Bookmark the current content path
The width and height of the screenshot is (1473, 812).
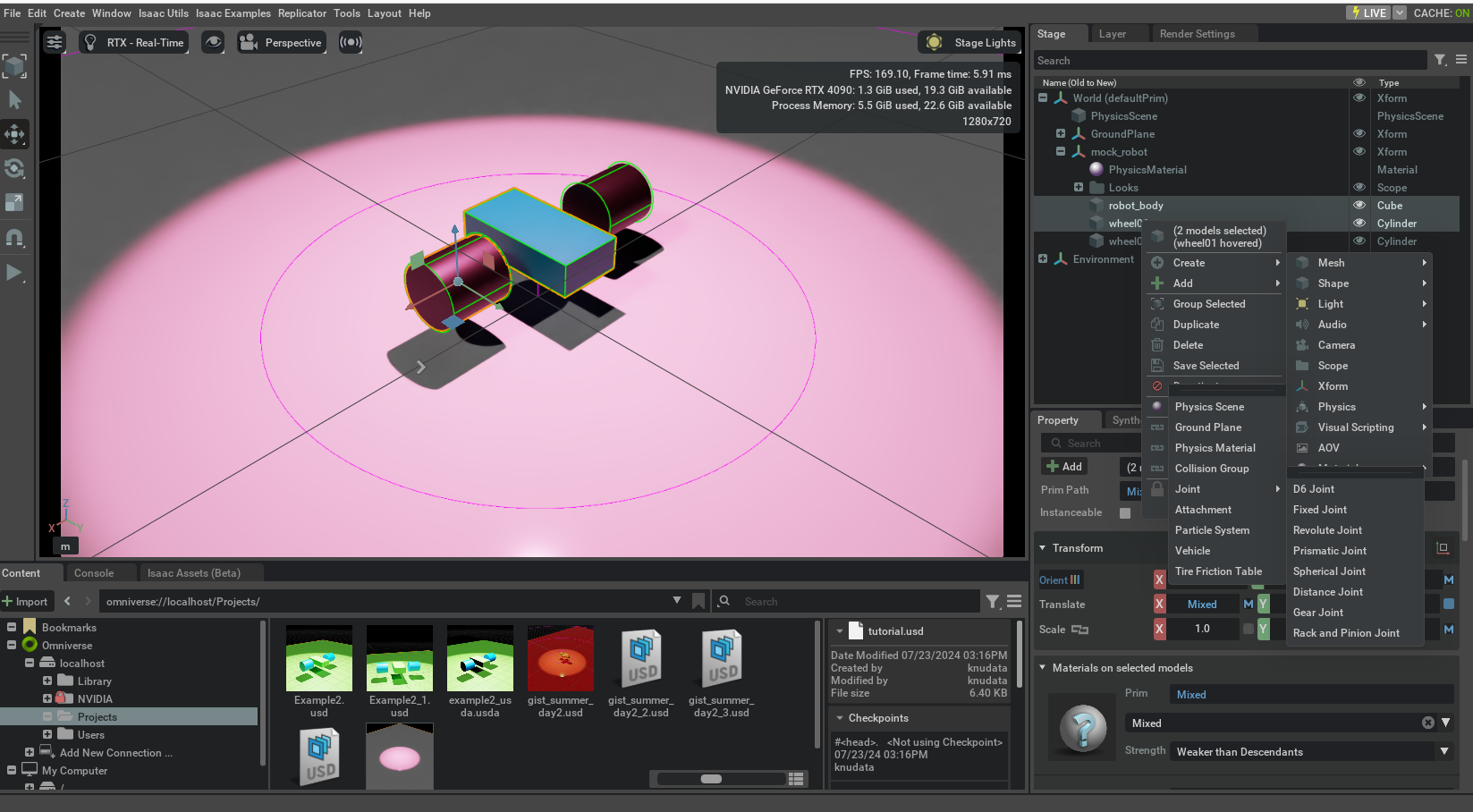tap(698, 601)
